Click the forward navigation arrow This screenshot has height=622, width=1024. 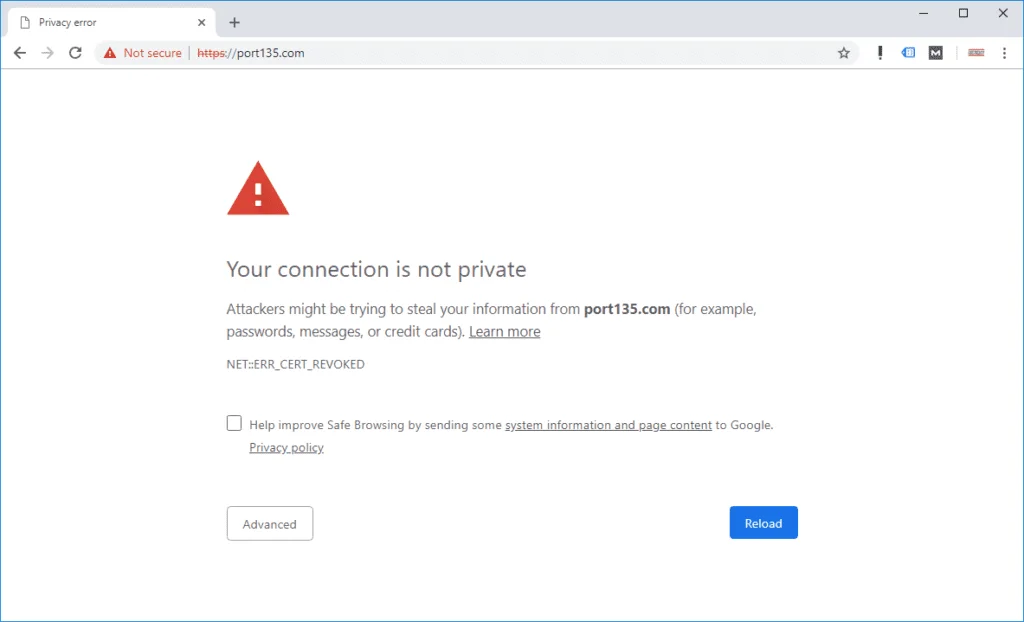[47, 53]
